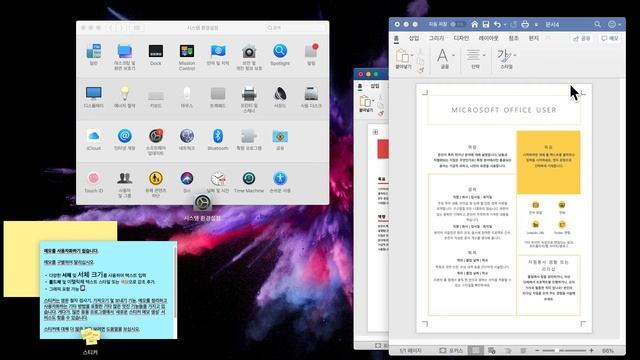Open Accessibility blue icon
640x360 pixels.
click(280, 178)
